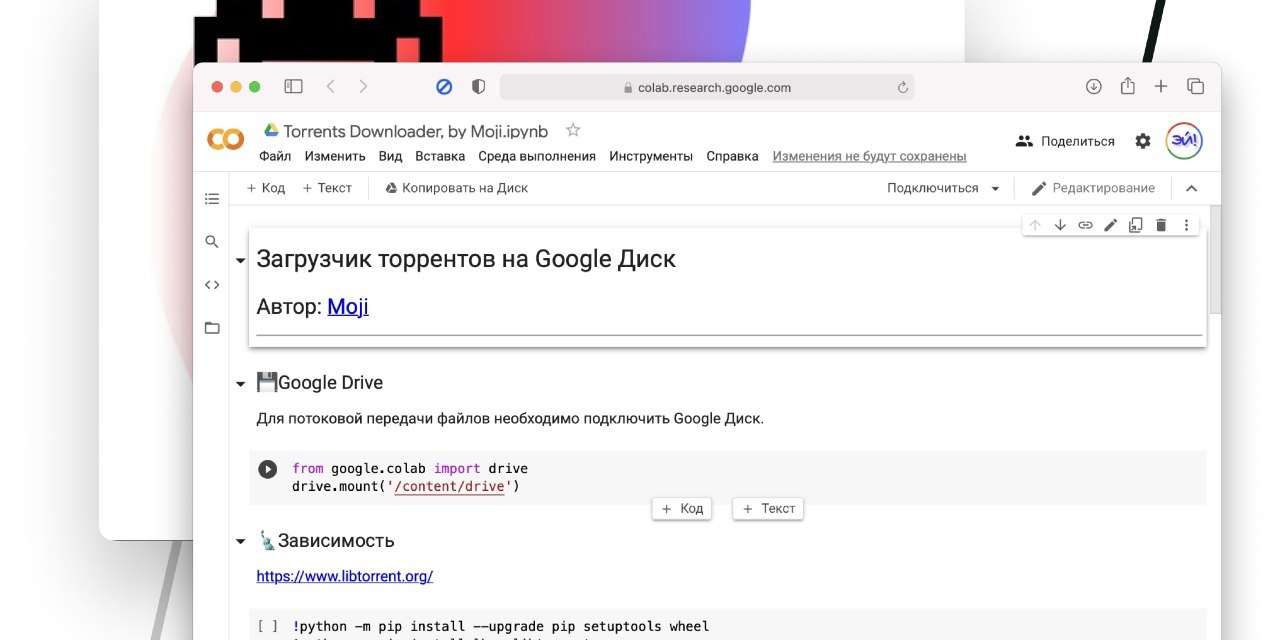The image size is (1280, 640).
Task: Reload the Colab page
Action: point(903,88)
